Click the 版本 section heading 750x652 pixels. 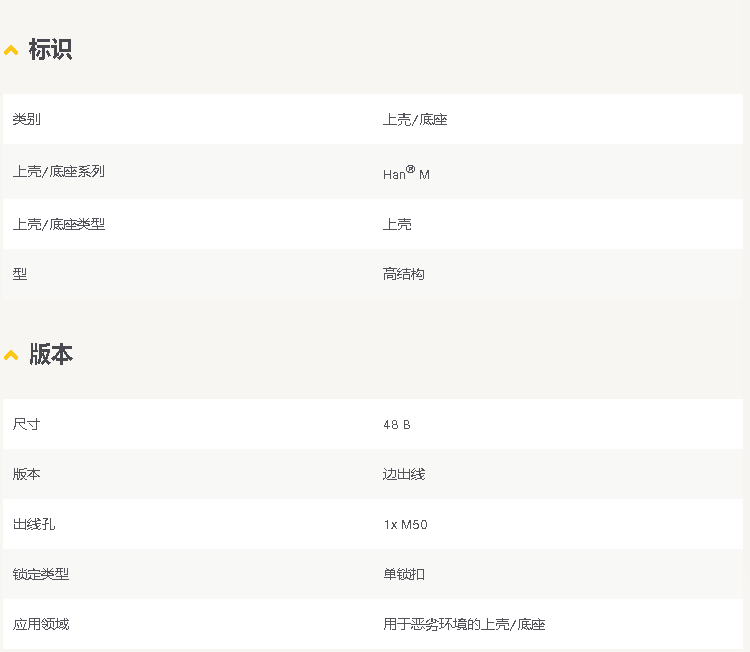coord(51,354)
